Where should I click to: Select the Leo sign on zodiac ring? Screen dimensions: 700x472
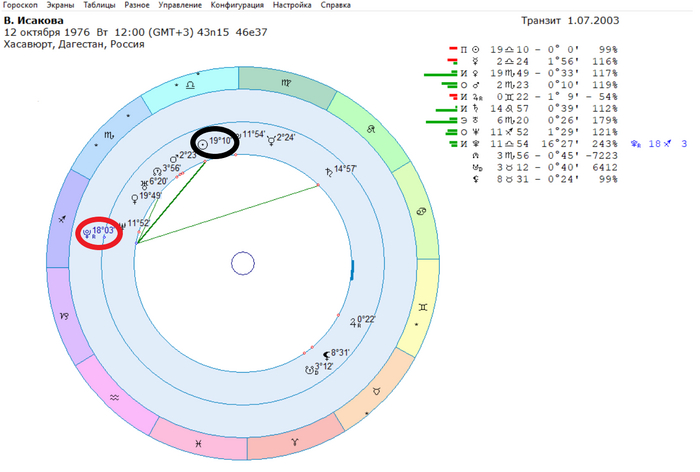point(371,129)
